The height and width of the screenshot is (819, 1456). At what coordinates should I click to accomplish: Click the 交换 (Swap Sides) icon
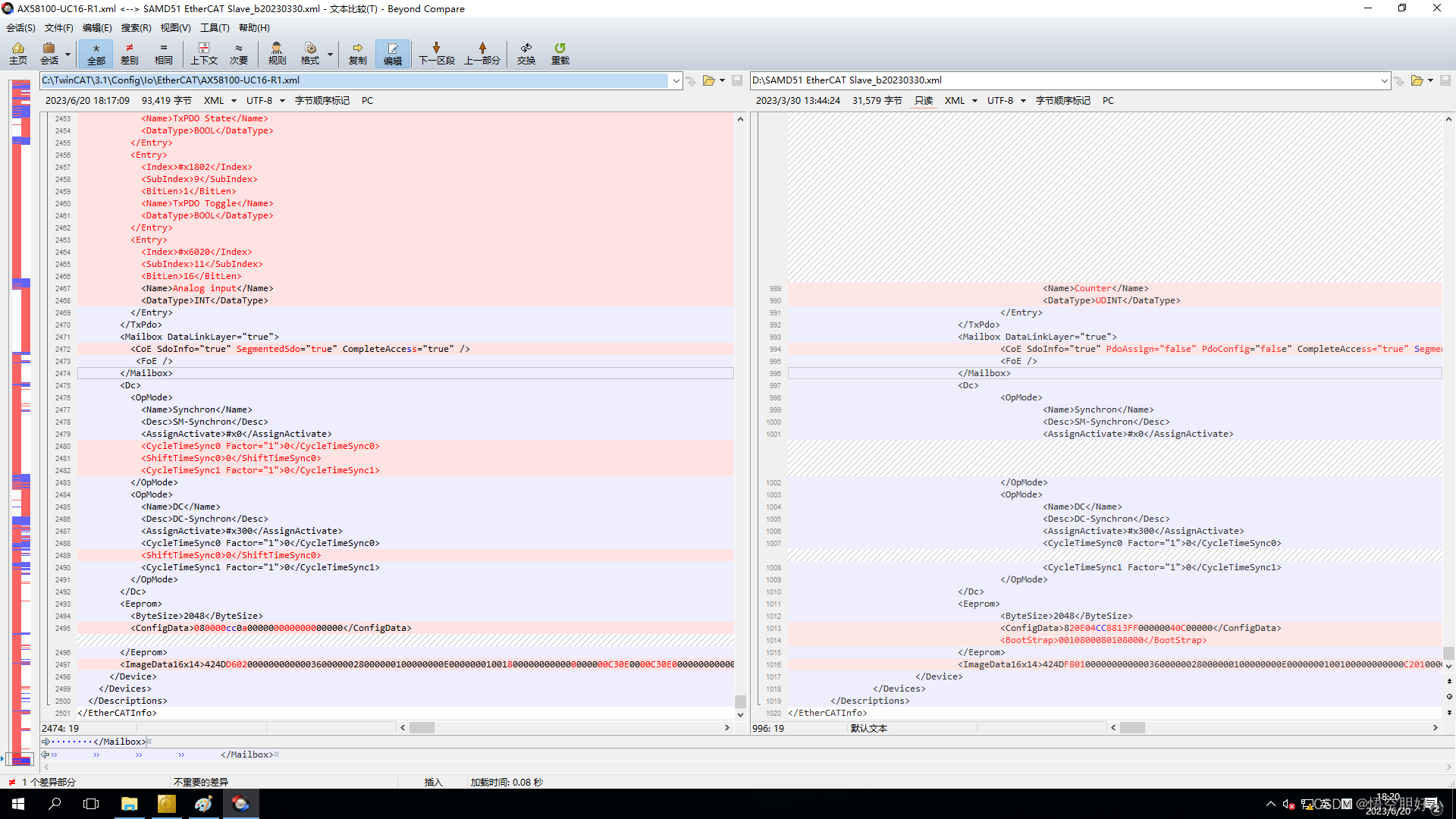coord(526,54)
